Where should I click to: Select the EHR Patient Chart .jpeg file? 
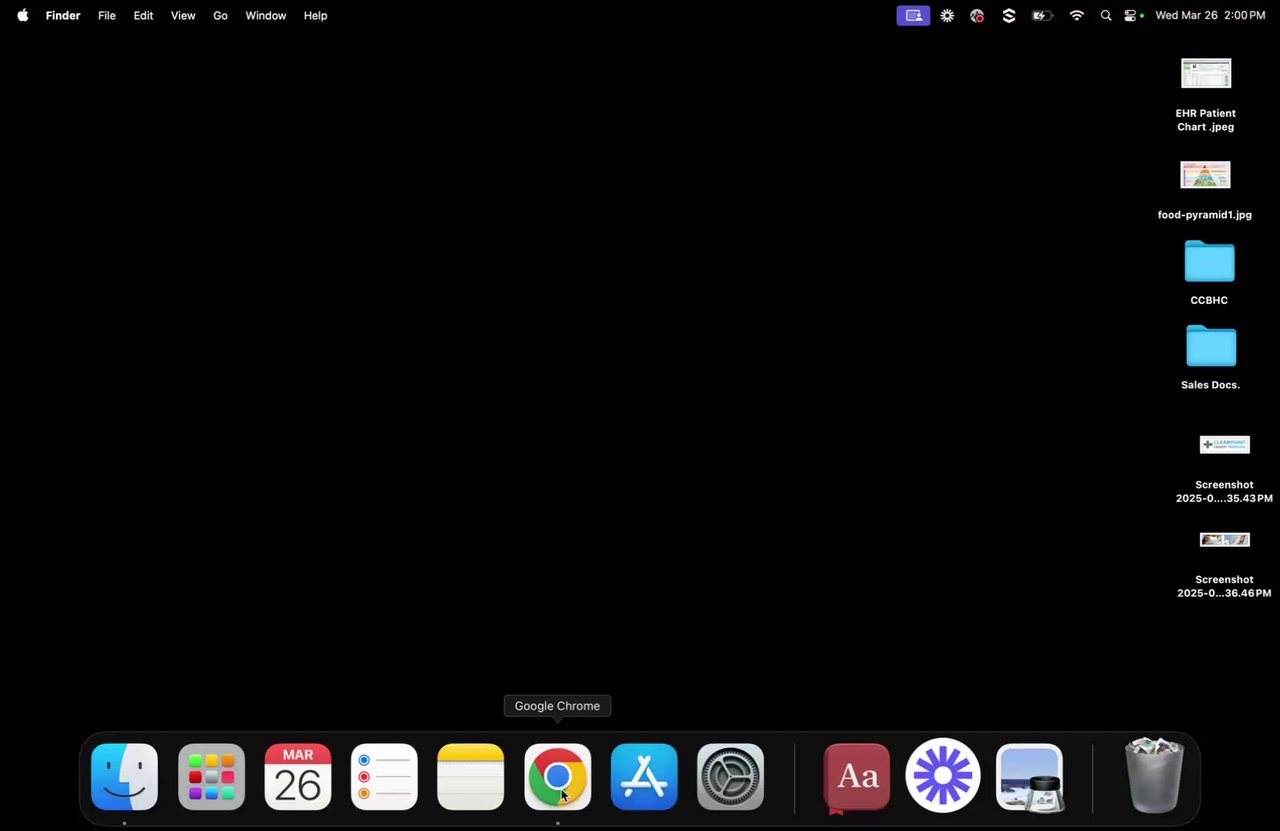tap(1206, 95)
